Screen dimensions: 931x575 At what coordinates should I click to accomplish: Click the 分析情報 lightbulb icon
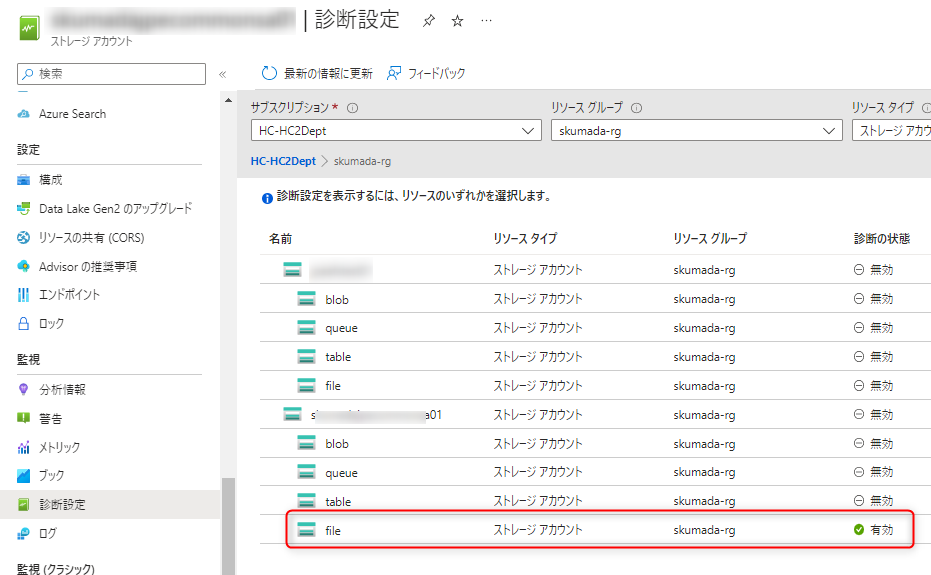pos(23,390)
